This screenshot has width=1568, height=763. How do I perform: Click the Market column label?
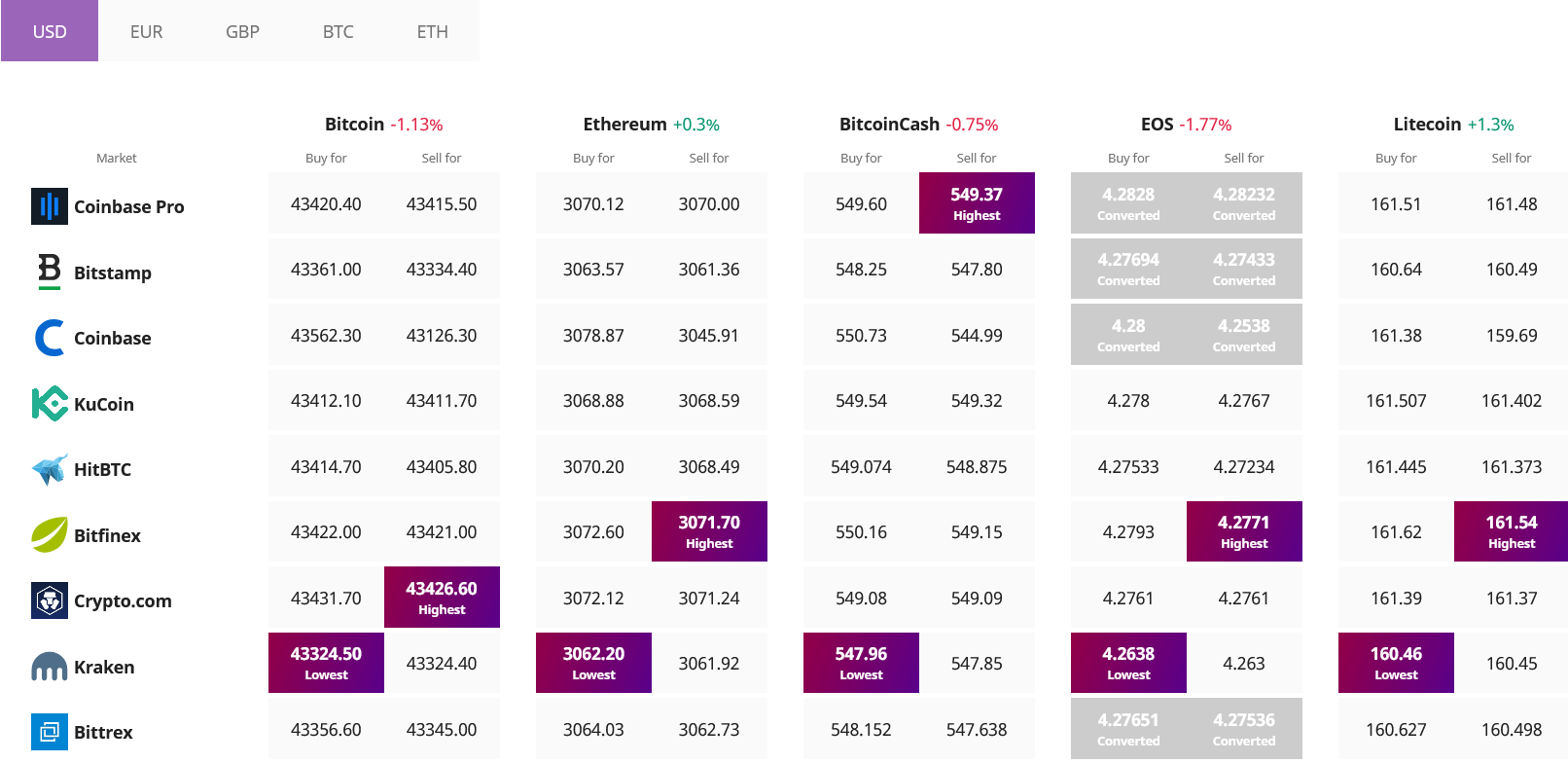117,158
